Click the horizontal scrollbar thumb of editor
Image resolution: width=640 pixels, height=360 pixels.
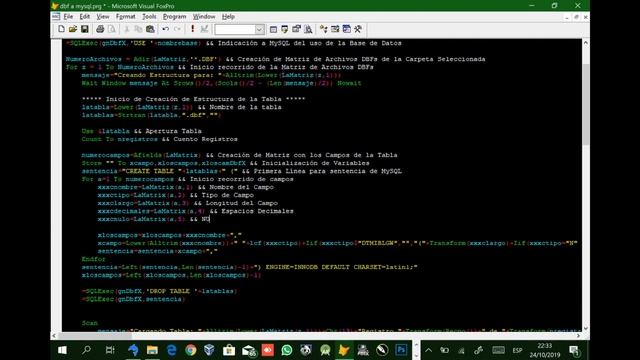point(95,336)
